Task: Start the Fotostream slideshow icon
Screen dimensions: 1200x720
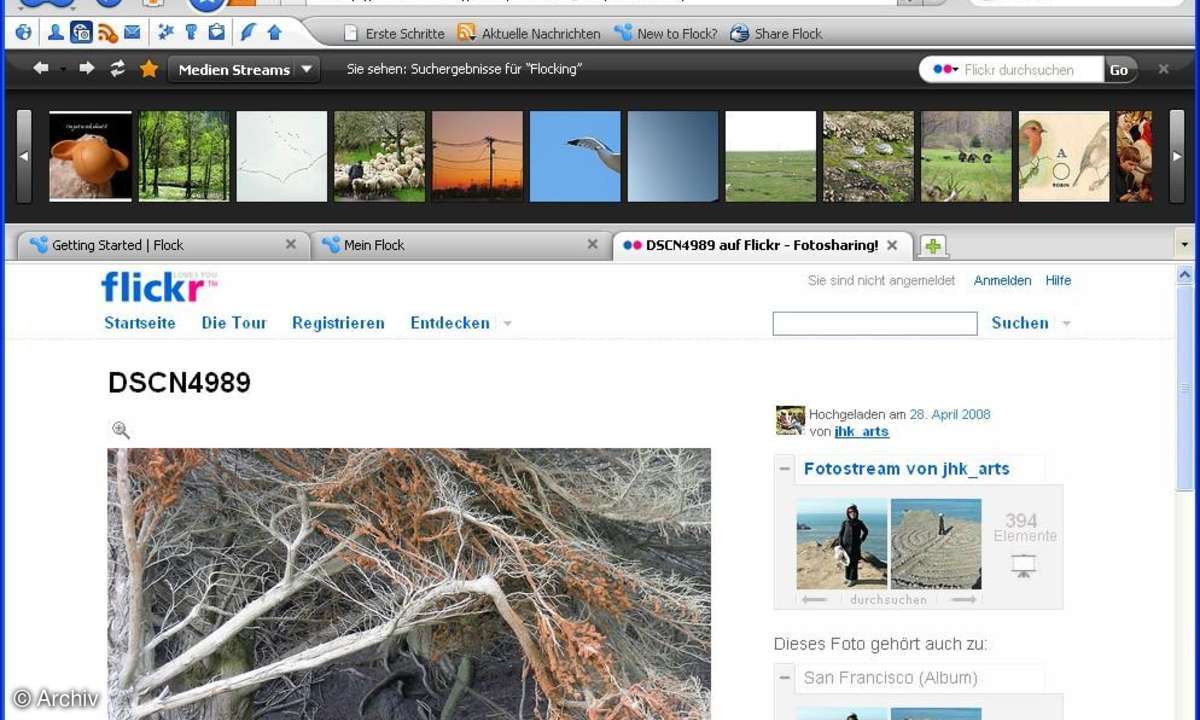Action: (x=1023, y=566)
